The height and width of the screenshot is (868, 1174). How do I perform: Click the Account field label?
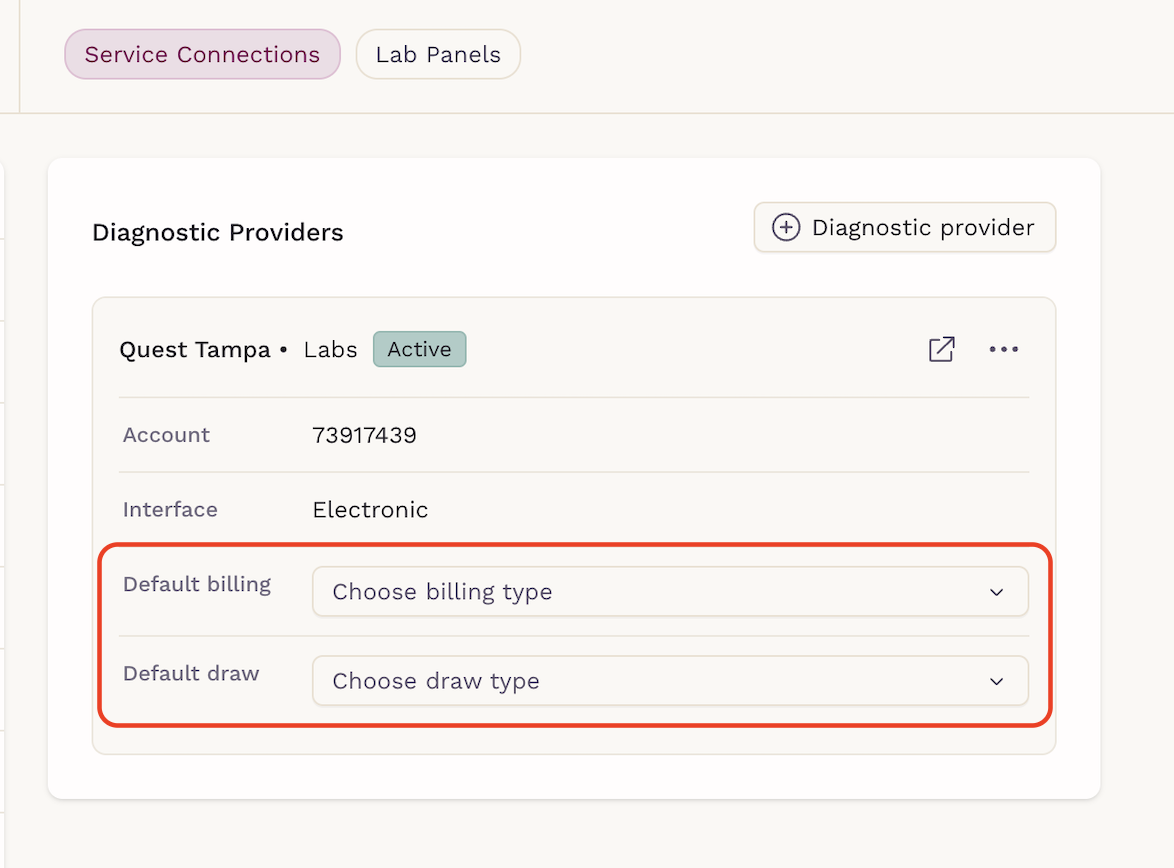point(166,435)
